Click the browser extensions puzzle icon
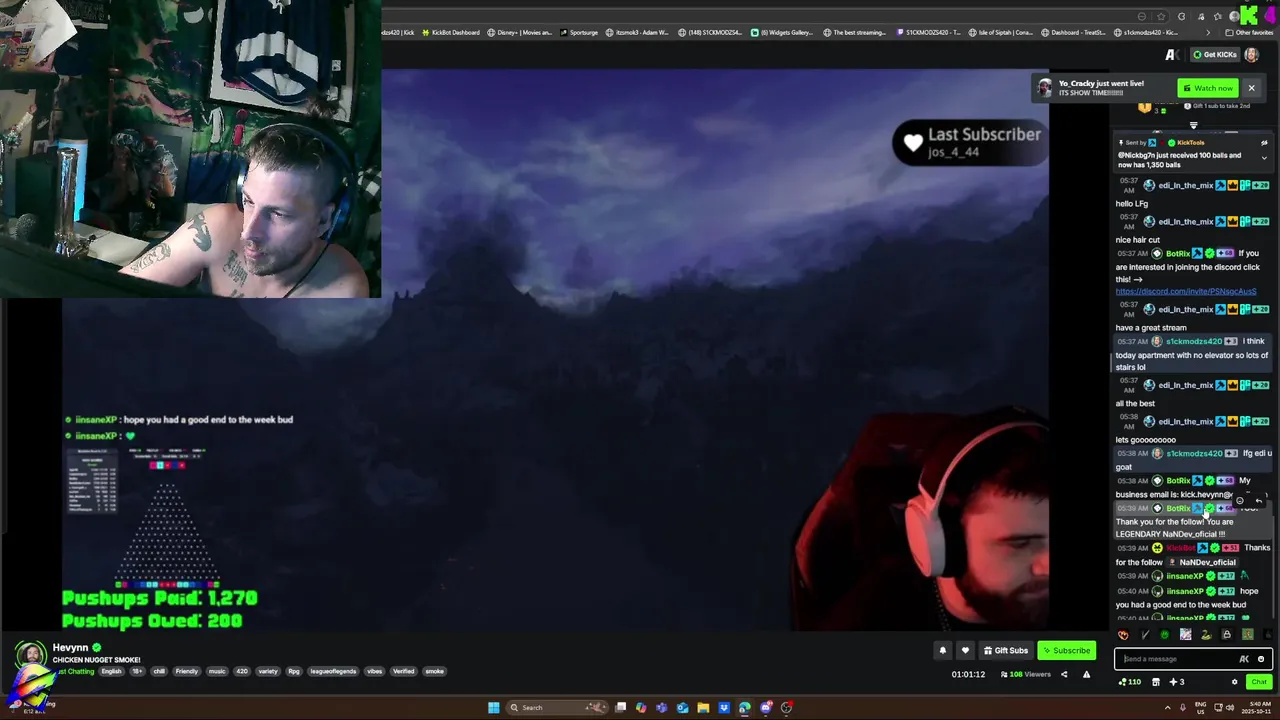The width and height of the screenshot is (1280, 720). point(1181,16)
